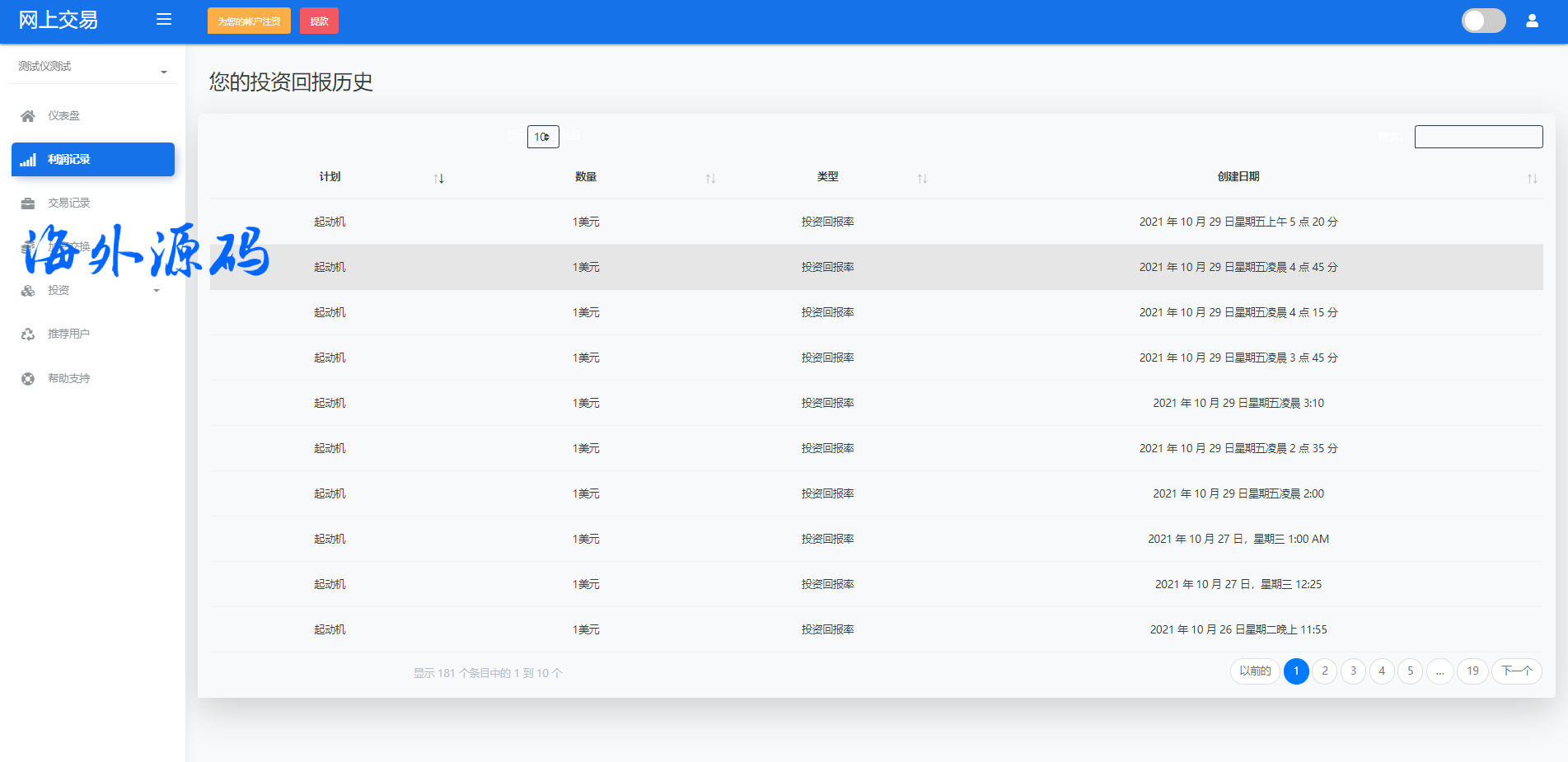Toggle the dark mode switch in header
This screenshot has height=762, width=1568.
click(x=1483, y=21)
